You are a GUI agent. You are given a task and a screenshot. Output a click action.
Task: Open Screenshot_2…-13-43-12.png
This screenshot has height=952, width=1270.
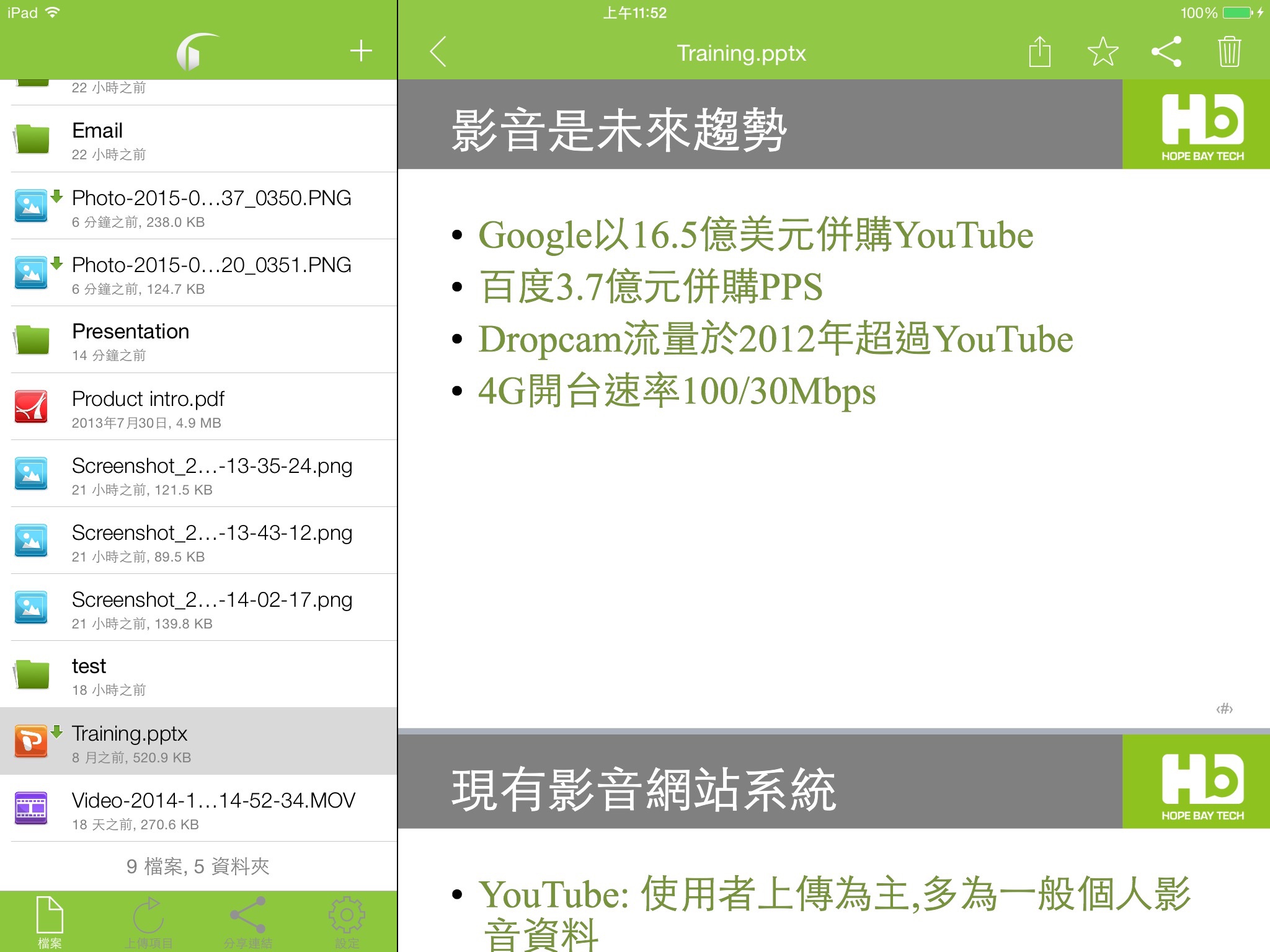[x=198, y=540]
